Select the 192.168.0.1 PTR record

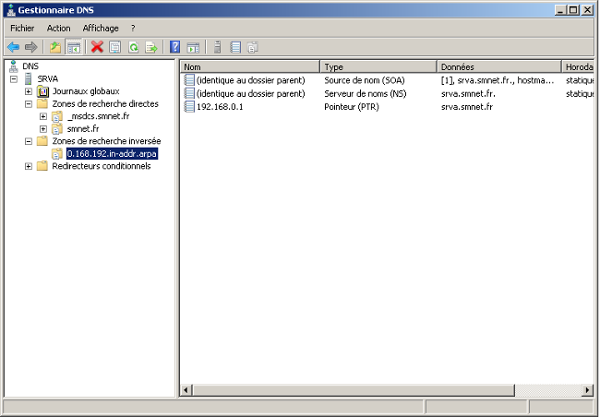219,106
